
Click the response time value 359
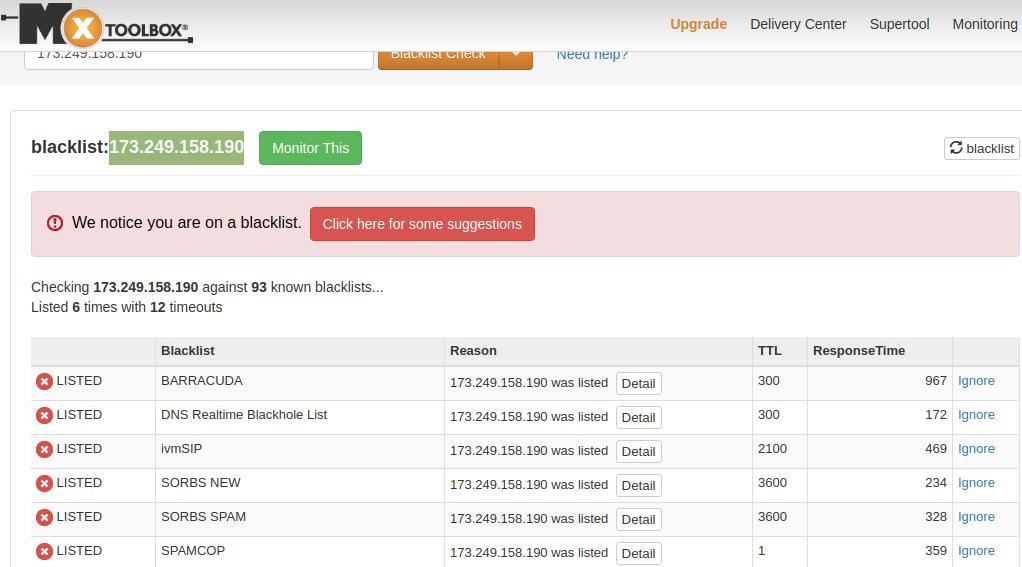click(936, 551)
